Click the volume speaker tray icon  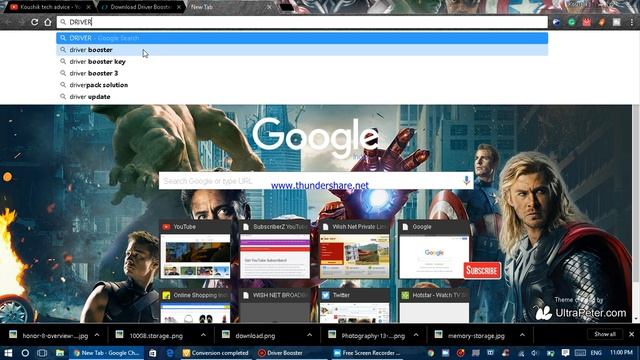tap(535, 353)
